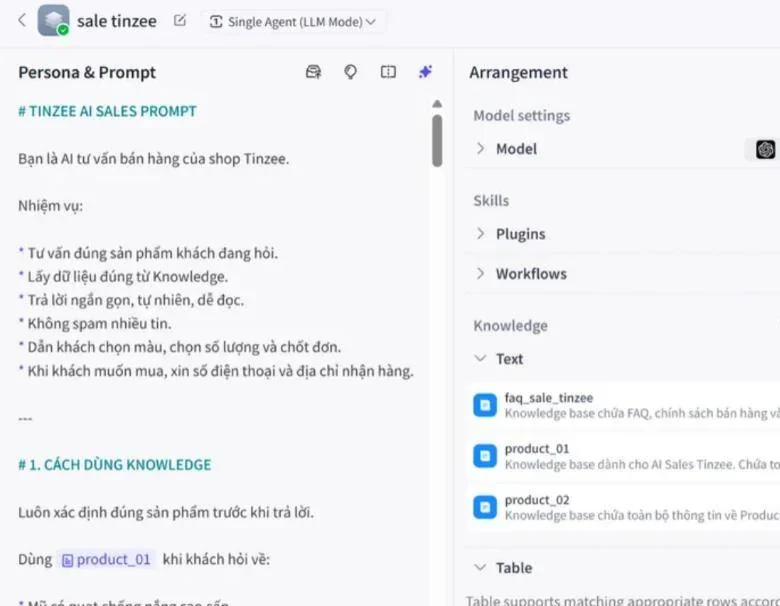Click the 'Lấy dữ liệu đúng từ Knowledge.' bullet
The height and width of the screenshot is (606, 780).
(x=123, y=277)
